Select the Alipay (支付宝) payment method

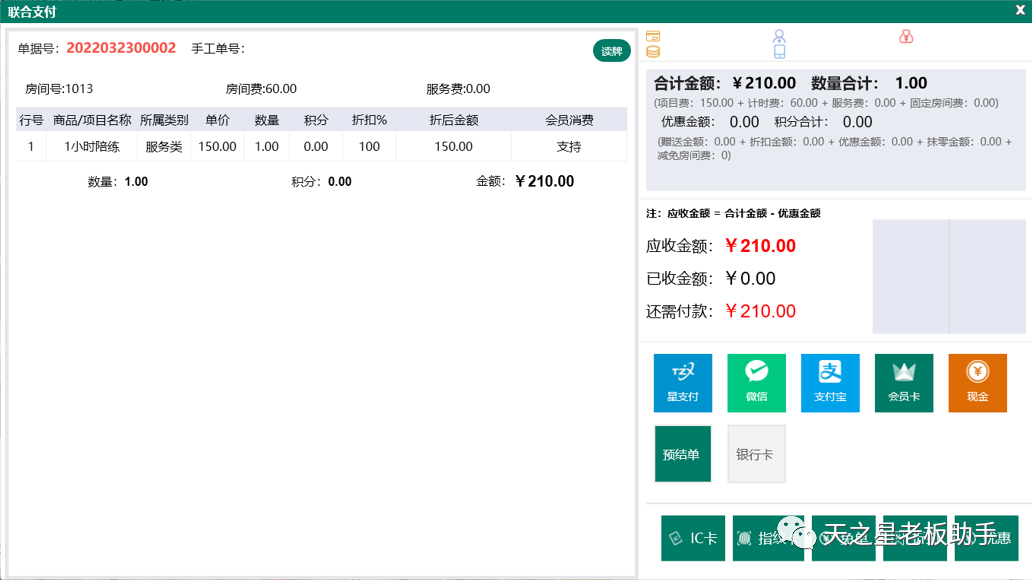click(830, 383)
